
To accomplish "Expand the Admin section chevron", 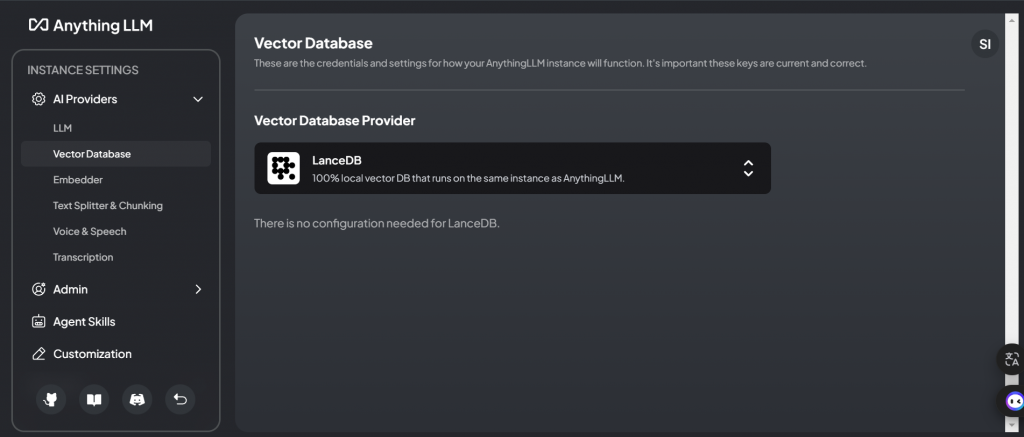I will [x=198, y=289].
